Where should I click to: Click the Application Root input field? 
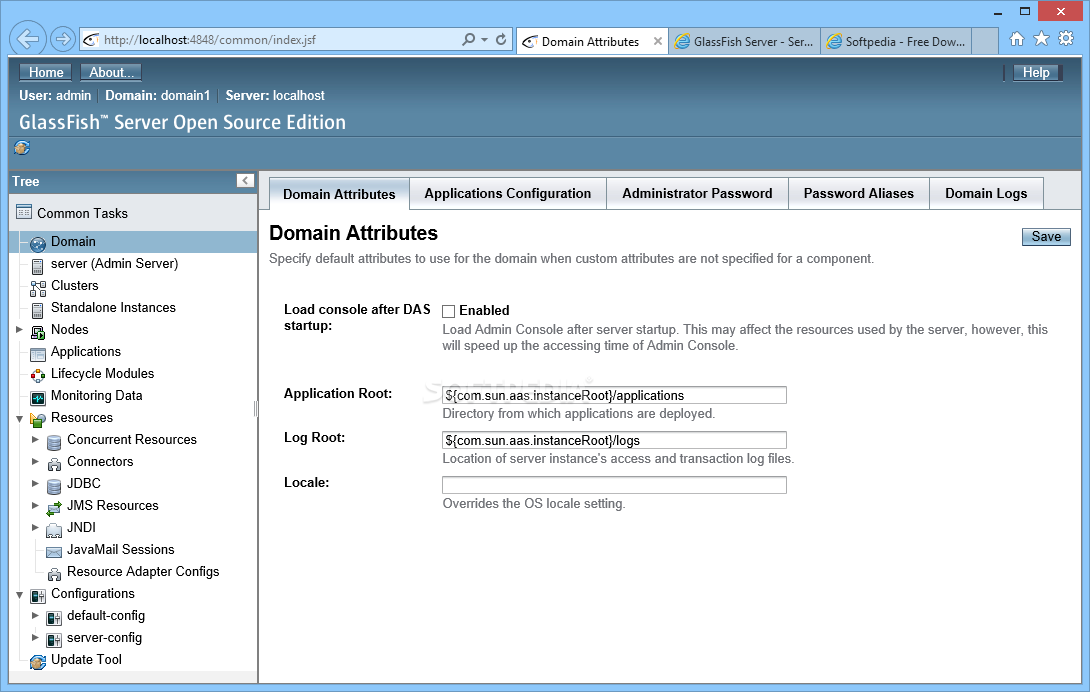click(615, 395)
